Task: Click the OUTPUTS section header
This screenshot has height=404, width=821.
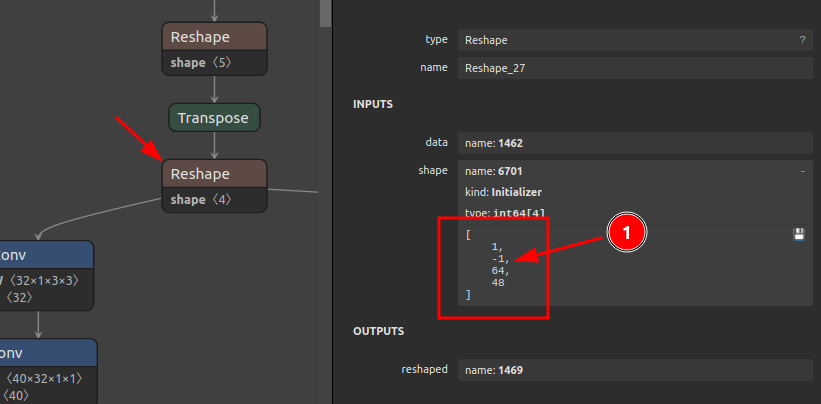Action: [x=379, y=331]
